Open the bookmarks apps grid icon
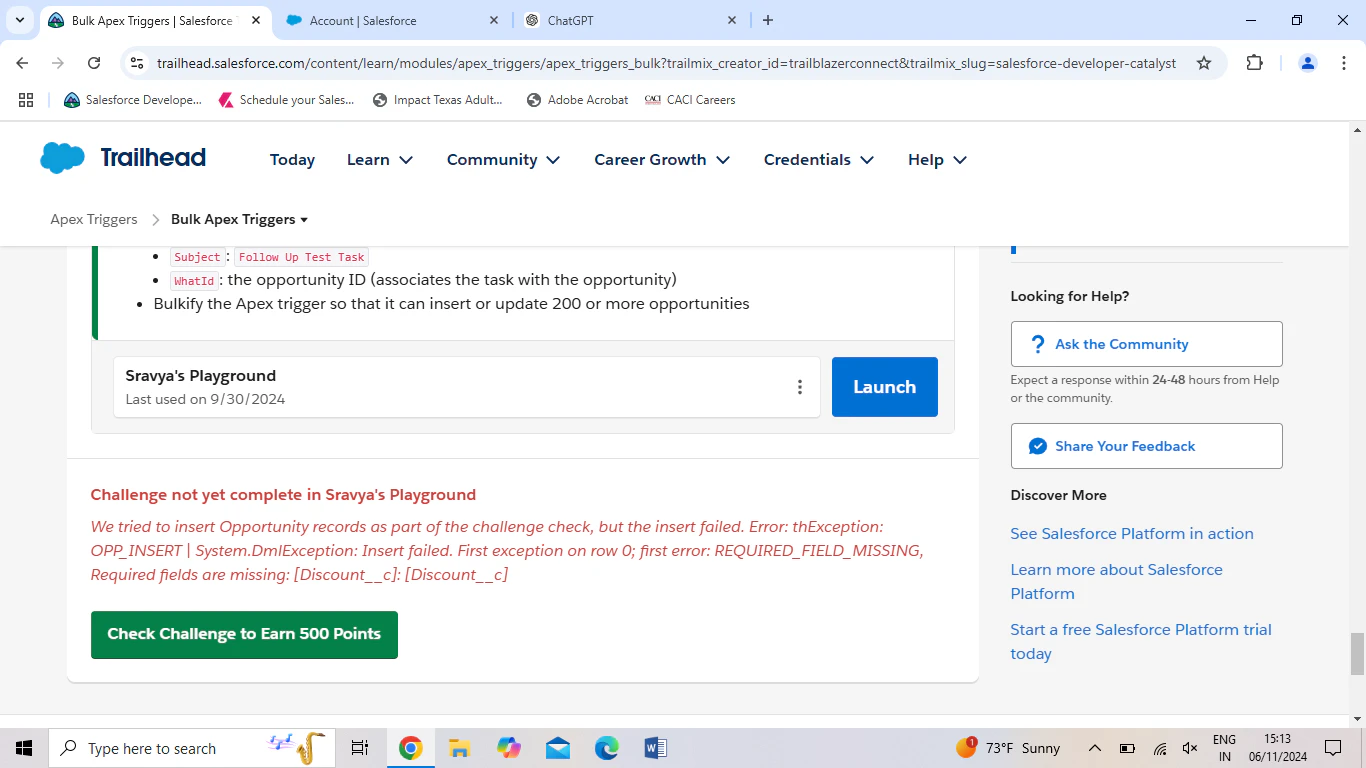1366x768 pixels. point(26,100)
